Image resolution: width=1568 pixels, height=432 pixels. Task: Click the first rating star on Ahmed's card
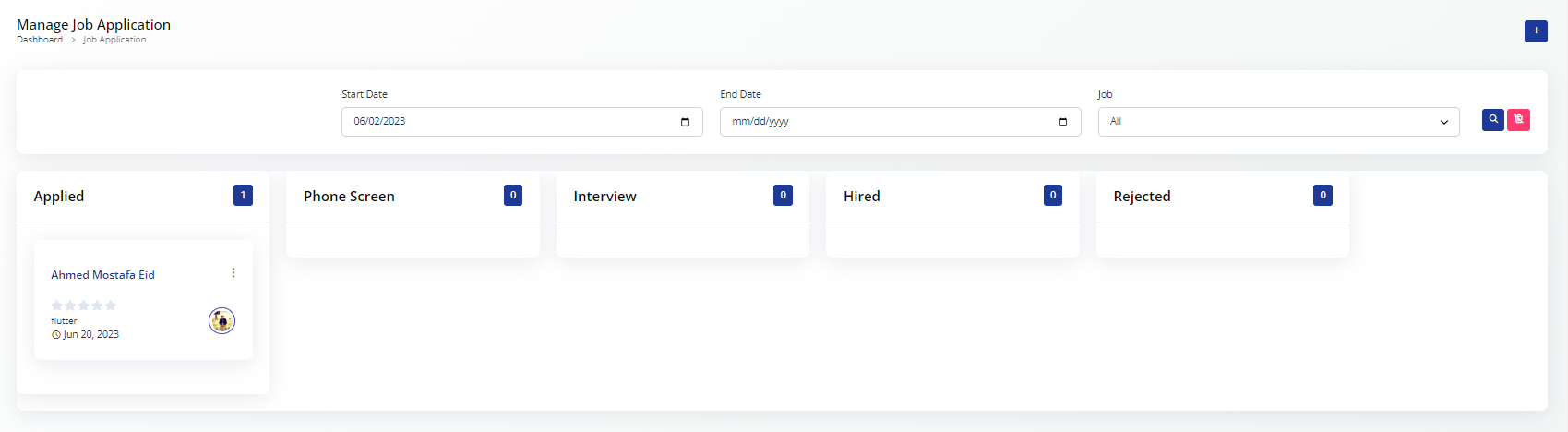point(56,306)
